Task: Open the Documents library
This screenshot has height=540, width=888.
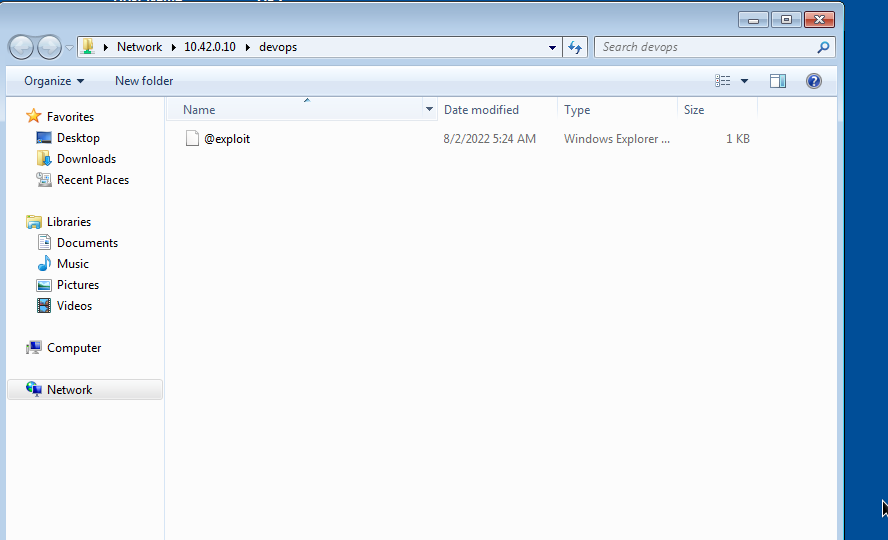Action: pos(87,242)
